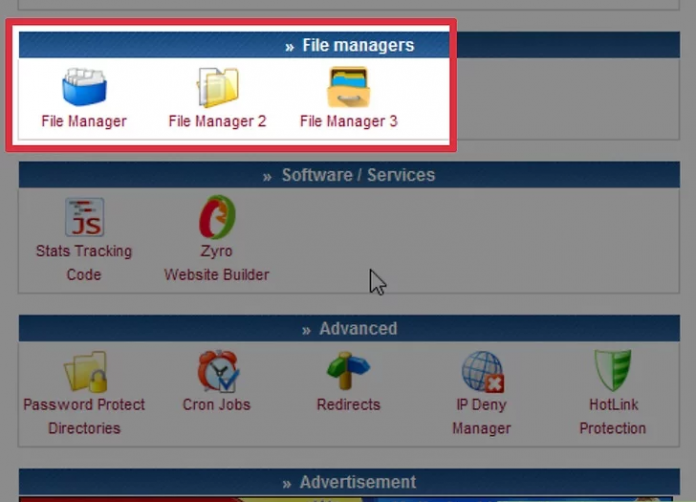This screenshot has width=696, height=502.
Task: Open the "IP Deny Manager" text link
Action: [481, 416]
